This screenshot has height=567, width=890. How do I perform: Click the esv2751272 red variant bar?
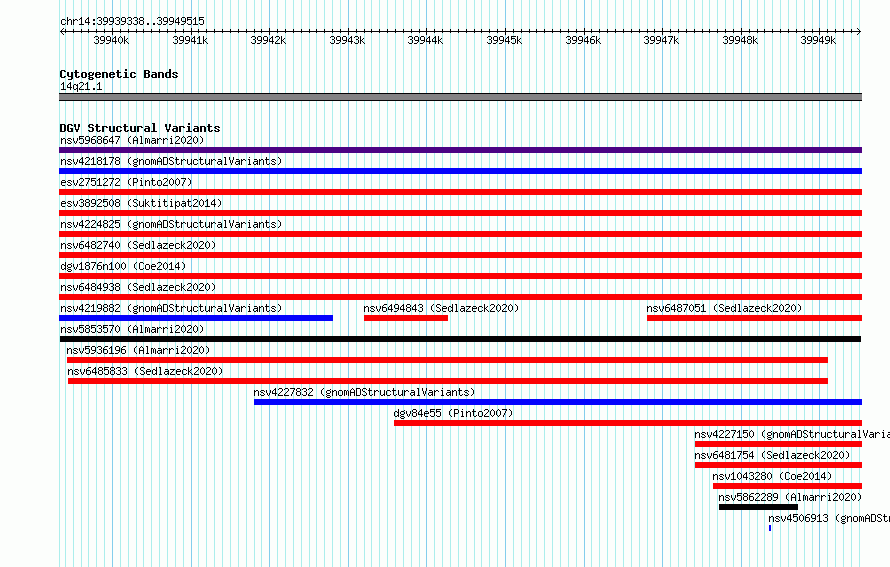pos(460,192)
